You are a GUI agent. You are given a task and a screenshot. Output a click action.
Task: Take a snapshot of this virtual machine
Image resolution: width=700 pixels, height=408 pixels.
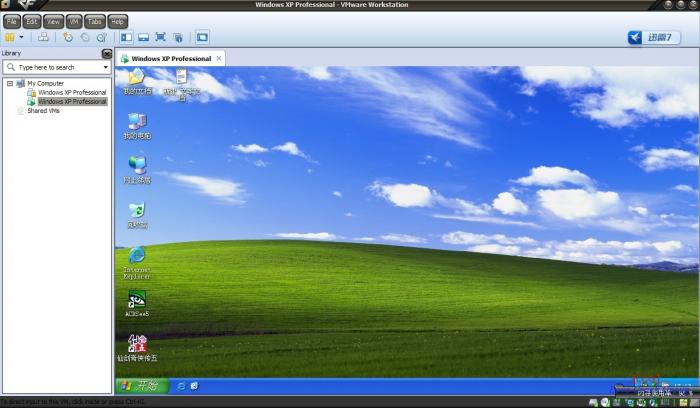[68, 37]
